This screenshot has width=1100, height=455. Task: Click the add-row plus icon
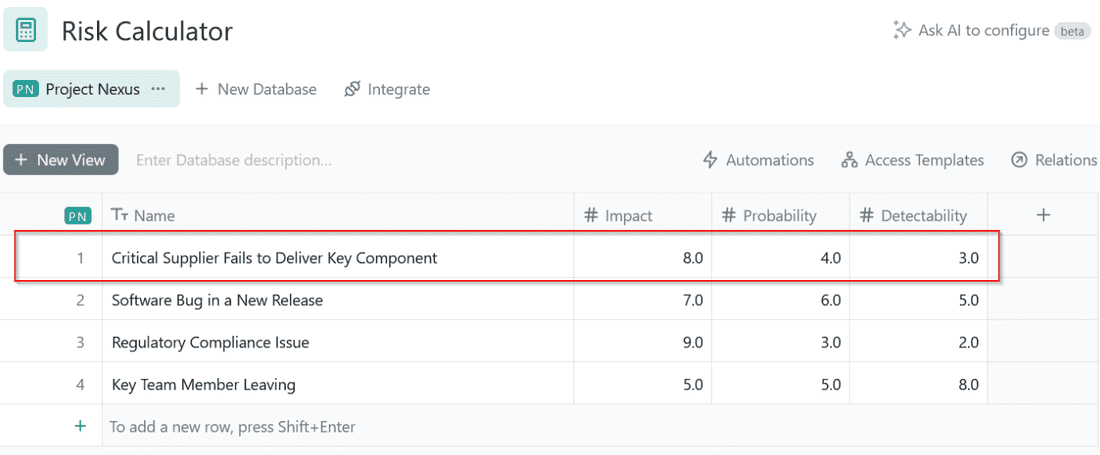80,426
